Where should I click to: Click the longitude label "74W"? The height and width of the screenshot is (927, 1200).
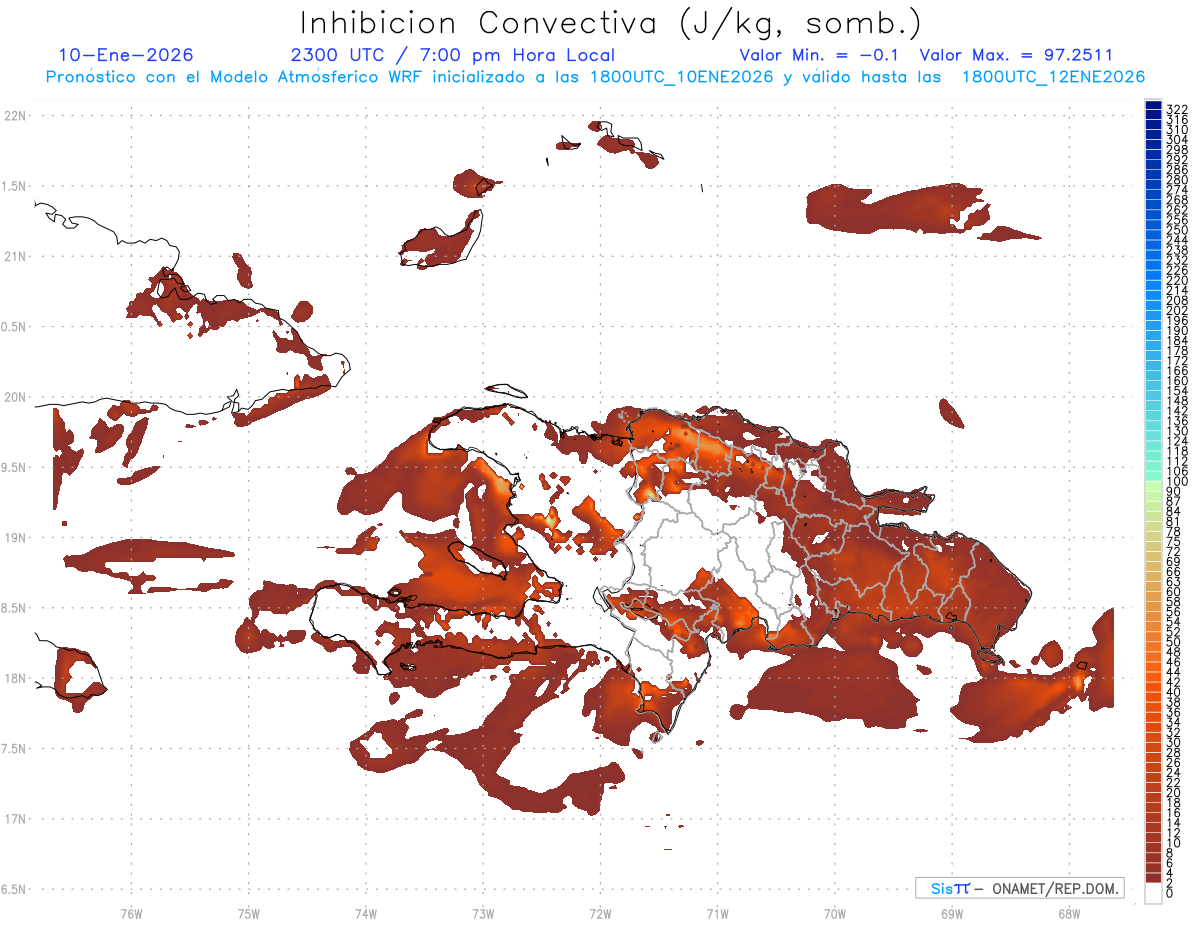pyautogui.click(x=365, y=913)
